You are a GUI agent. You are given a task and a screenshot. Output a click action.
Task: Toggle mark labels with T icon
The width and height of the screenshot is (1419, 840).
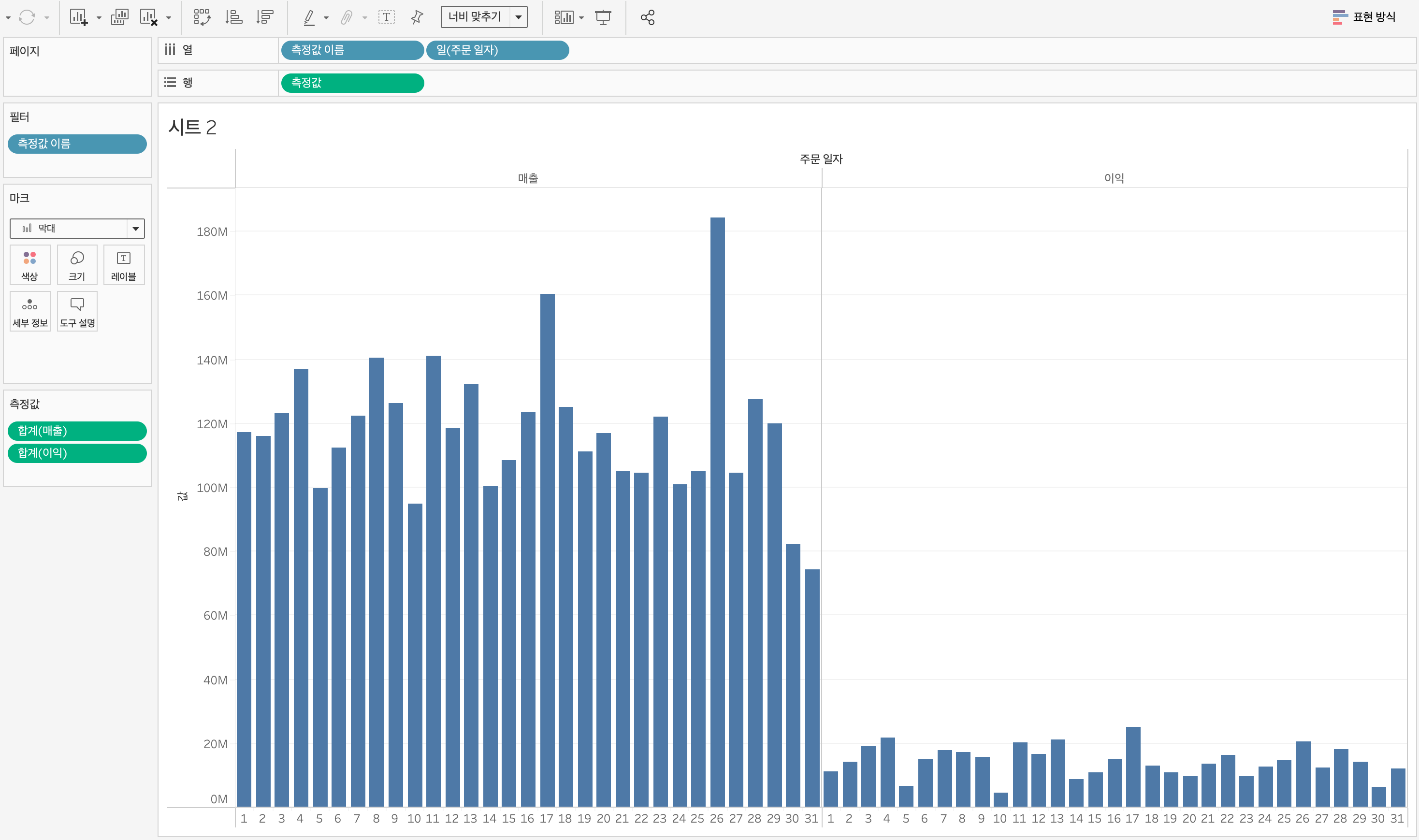(387, 17)
